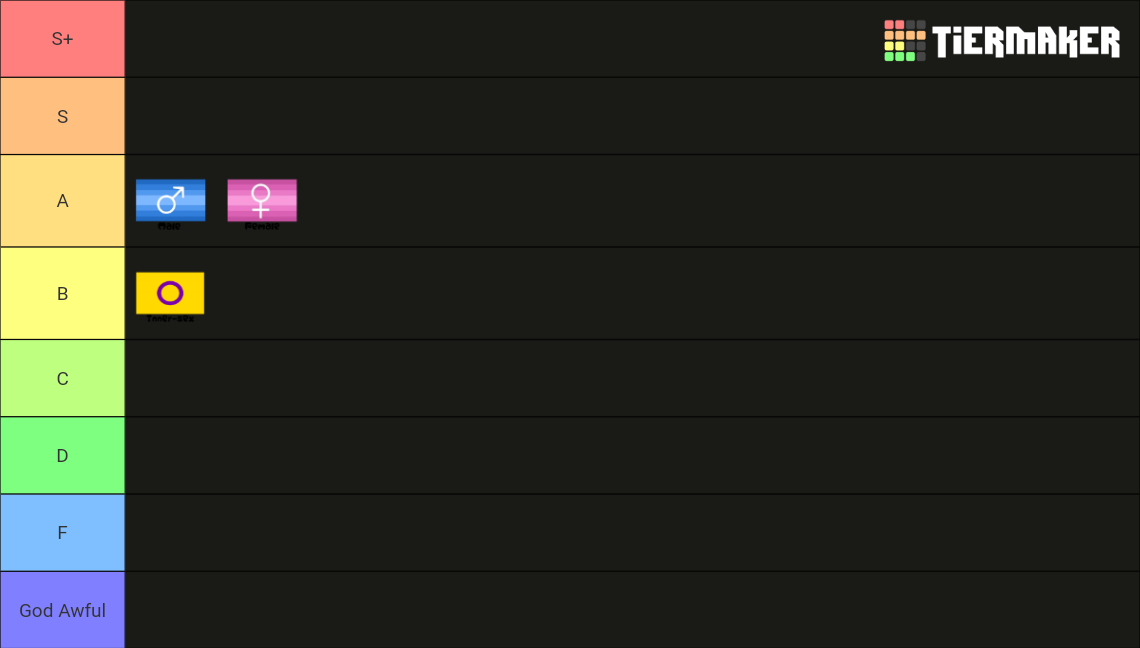Image resolution: width=1140 pixels, height=648 pixels.
Task: Click the empty S+ tier row area
Action: click(x=500, y=38)
